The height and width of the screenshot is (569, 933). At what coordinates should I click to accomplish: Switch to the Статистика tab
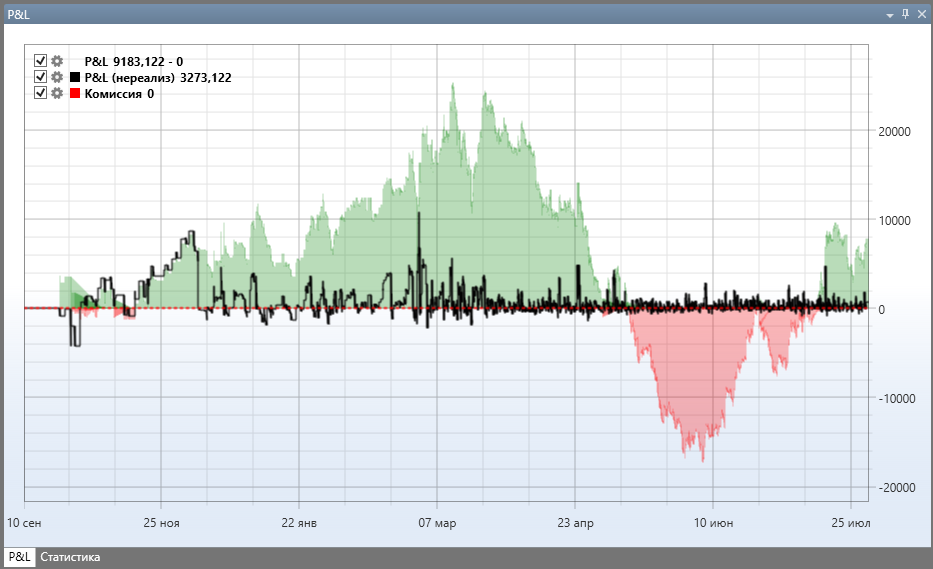coord(70,557)
